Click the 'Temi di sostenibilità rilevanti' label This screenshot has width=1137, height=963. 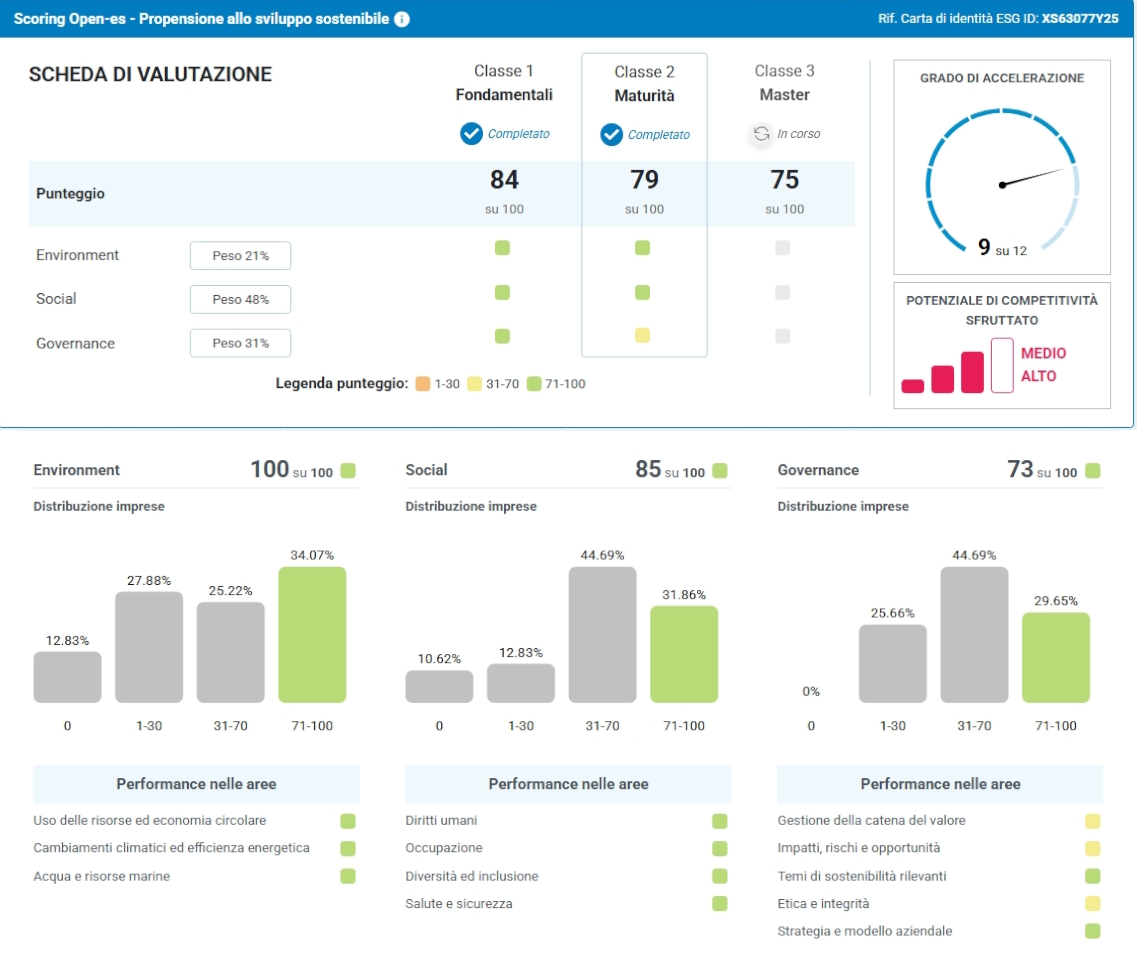tap(862, 876)
